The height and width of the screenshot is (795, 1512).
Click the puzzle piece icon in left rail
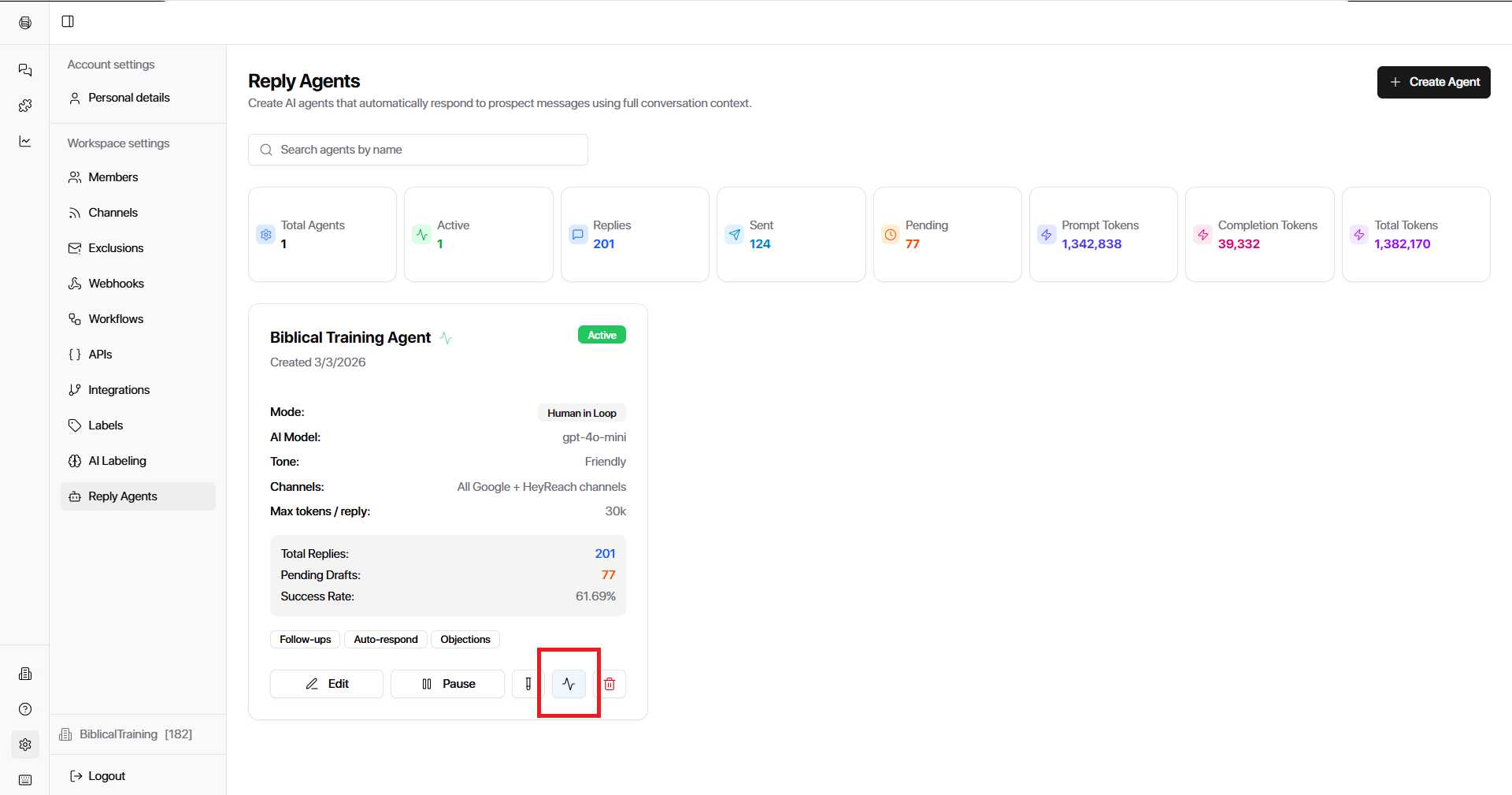[25, 106]
